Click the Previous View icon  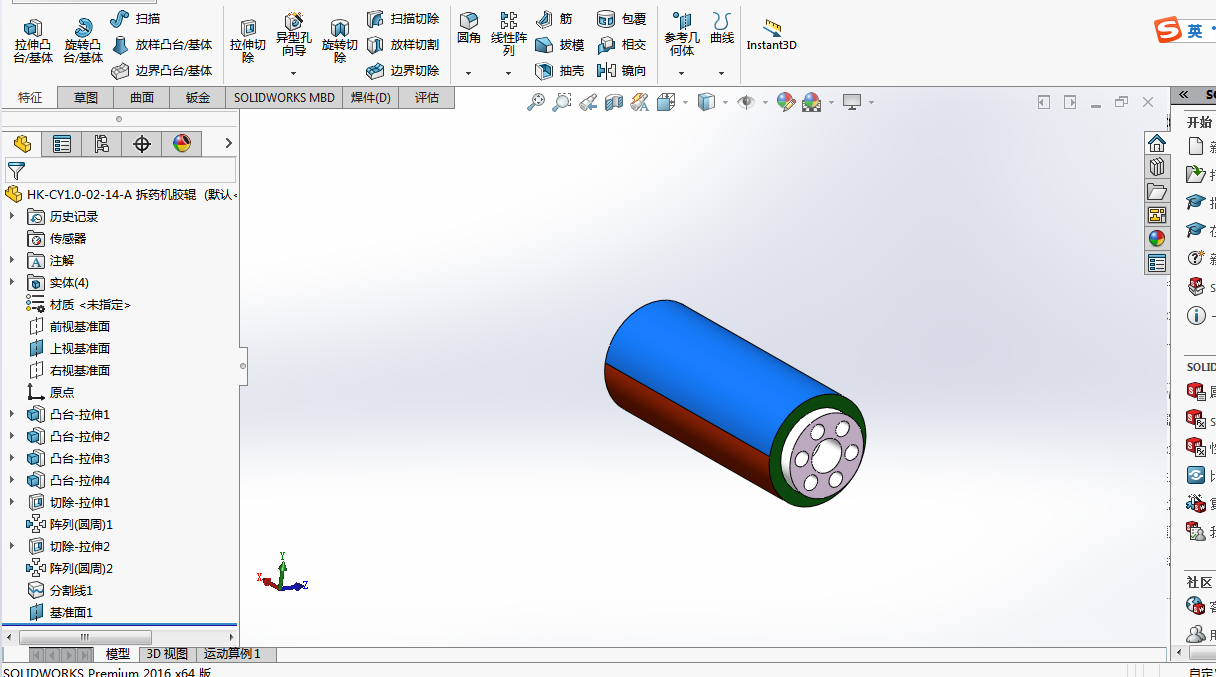pyautogui.click(x=588, y=102)
